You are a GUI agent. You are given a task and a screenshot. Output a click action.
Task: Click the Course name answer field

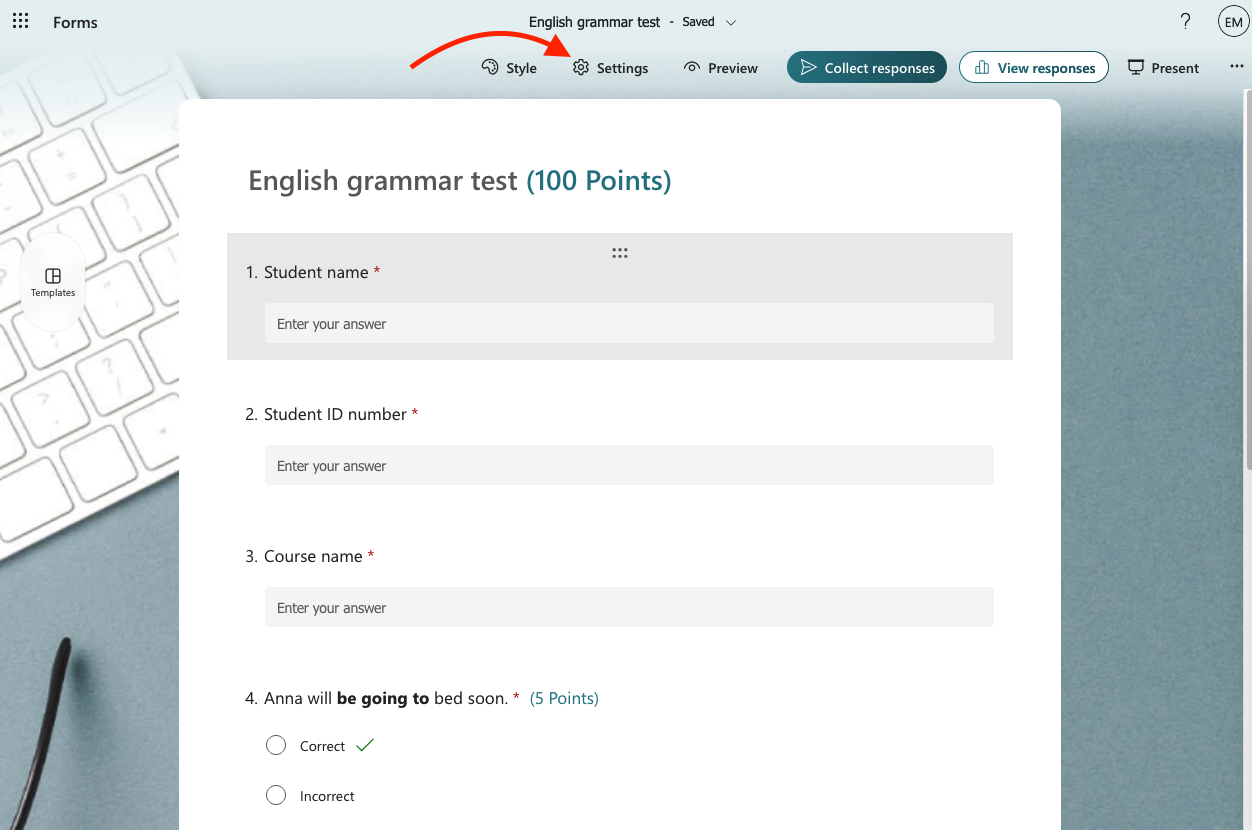629,608
